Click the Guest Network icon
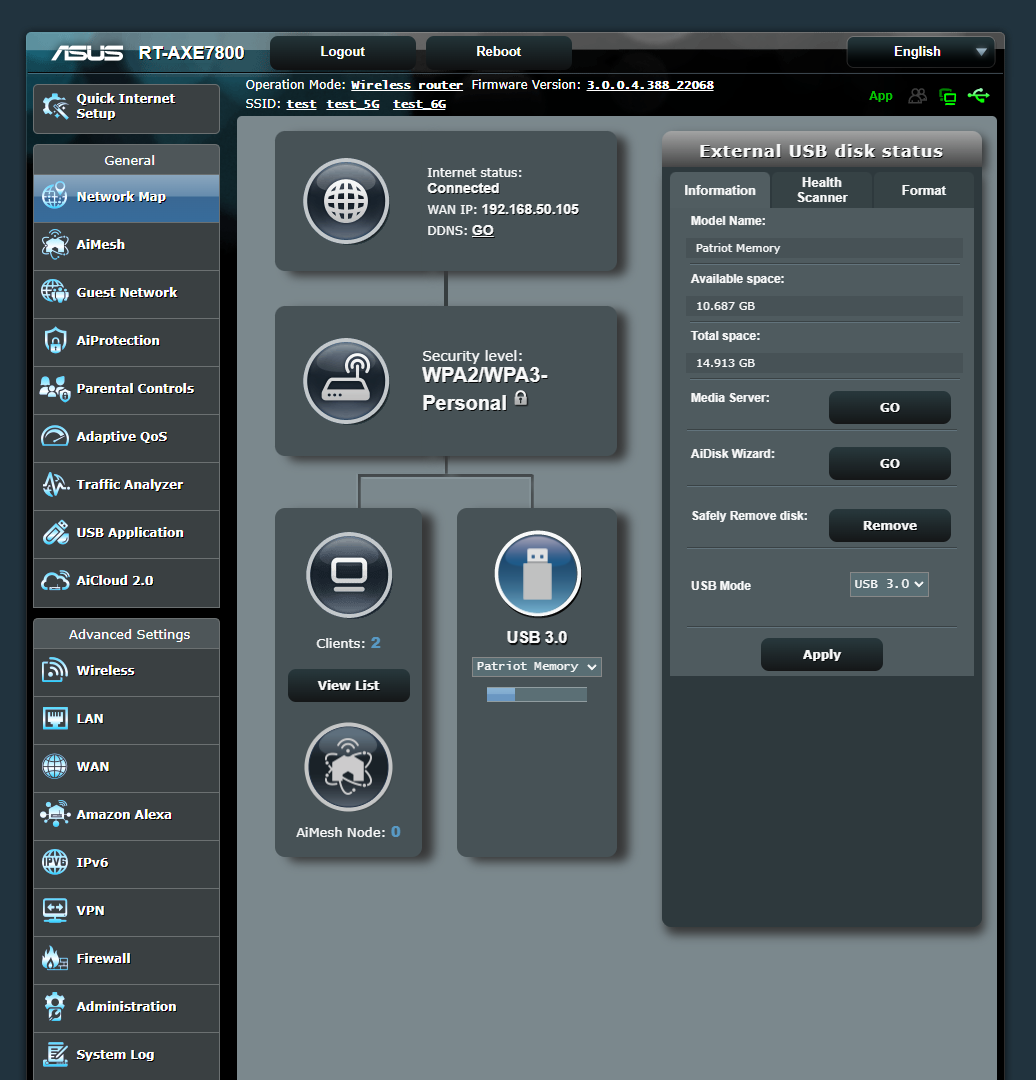Image resolution: width=1036 pixels, height=1080 pixels. point(55,292)
